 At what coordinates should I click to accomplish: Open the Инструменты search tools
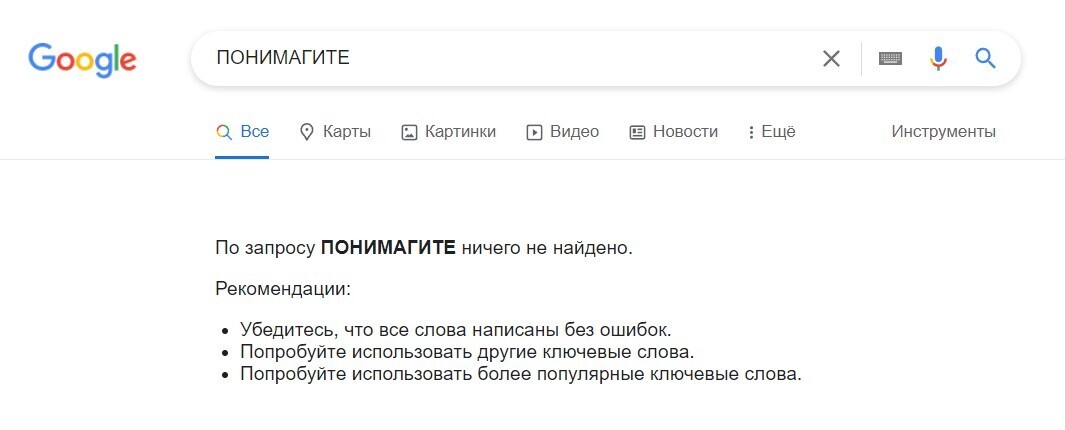(x=943, y=132)
